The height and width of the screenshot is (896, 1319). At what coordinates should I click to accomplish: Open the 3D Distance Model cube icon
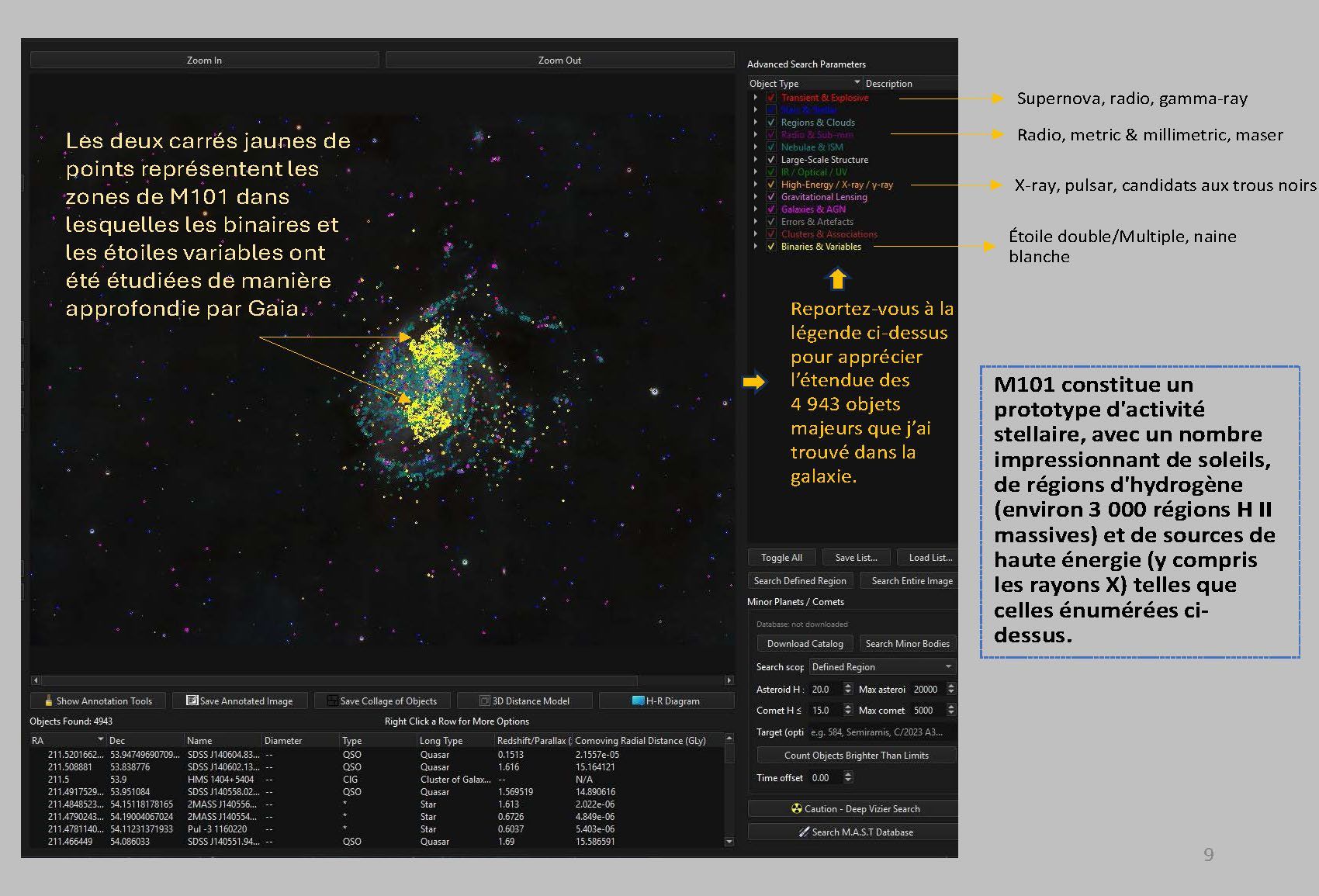[485, 701]
